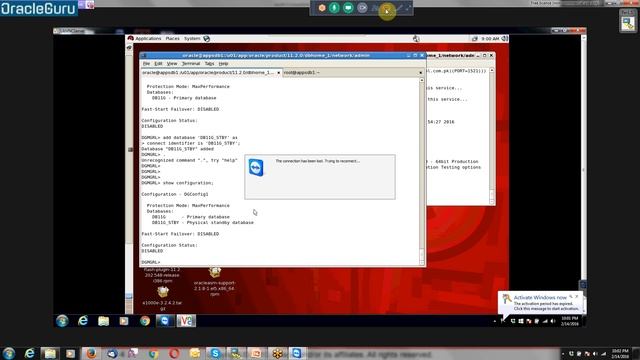The height and width of the screenshot is (360, 640).
Task: Click the e1000e tar.gz desktop file
Action: (x=162, y=299)
